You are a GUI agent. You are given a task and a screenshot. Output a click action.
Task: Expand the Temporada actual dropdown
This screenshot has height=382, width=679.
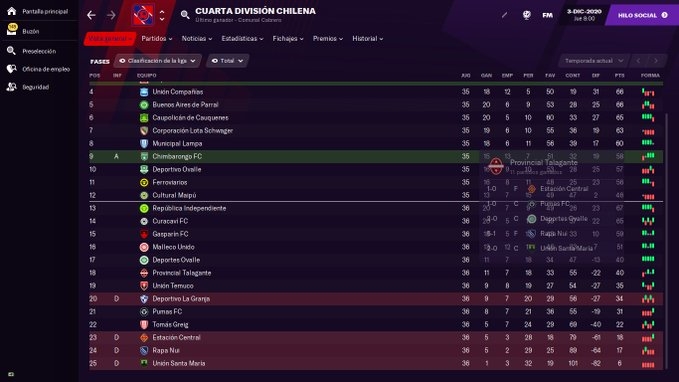594,61
